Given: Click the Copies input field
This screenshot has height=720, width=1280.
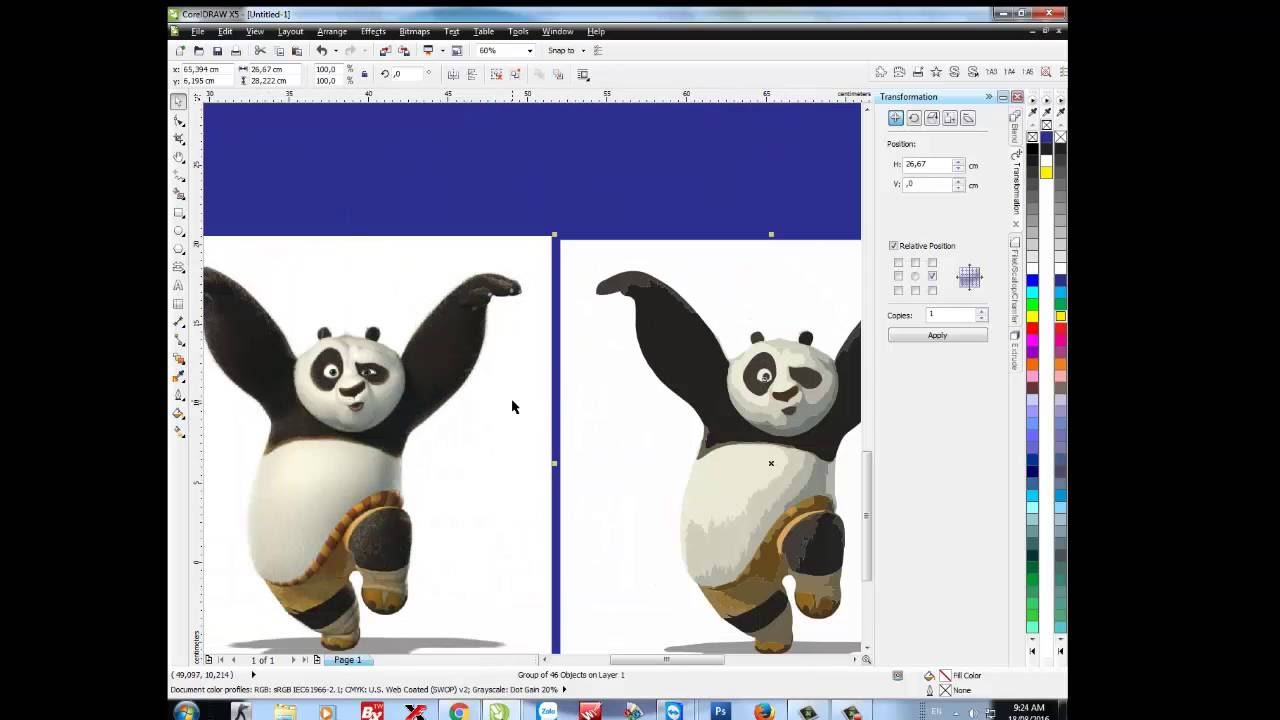Looking at the screenshot, I should tap(950, 315).
